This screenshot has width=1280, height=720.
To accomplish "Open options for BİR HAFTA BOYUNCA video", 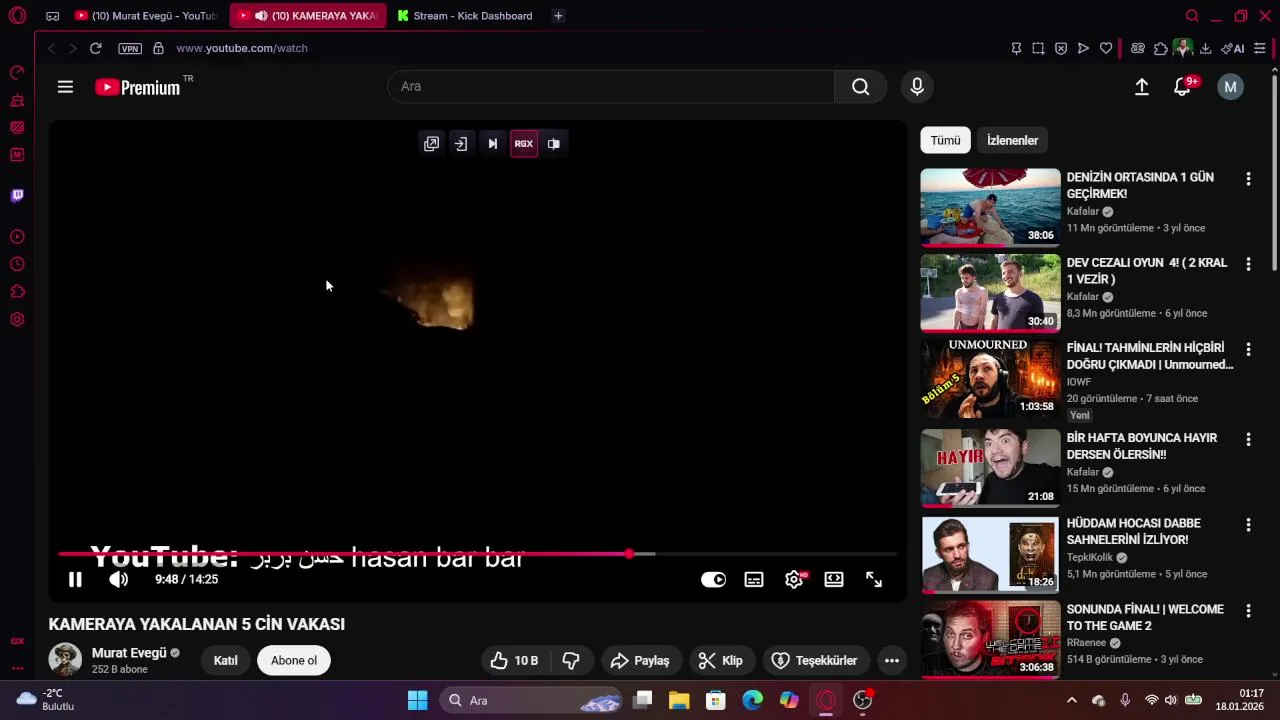I will click(1248, 440).
